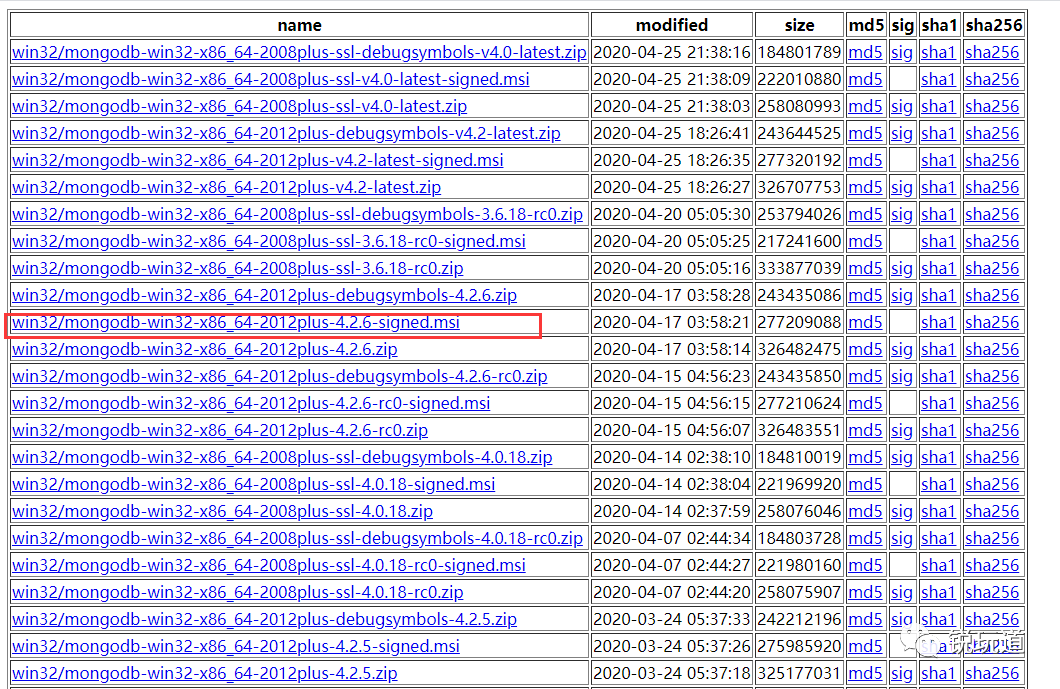Open sha1 link for 4.2.6-rc0-signed.msi
Viewport: 1060px width, 689px height.
(938, 404)
